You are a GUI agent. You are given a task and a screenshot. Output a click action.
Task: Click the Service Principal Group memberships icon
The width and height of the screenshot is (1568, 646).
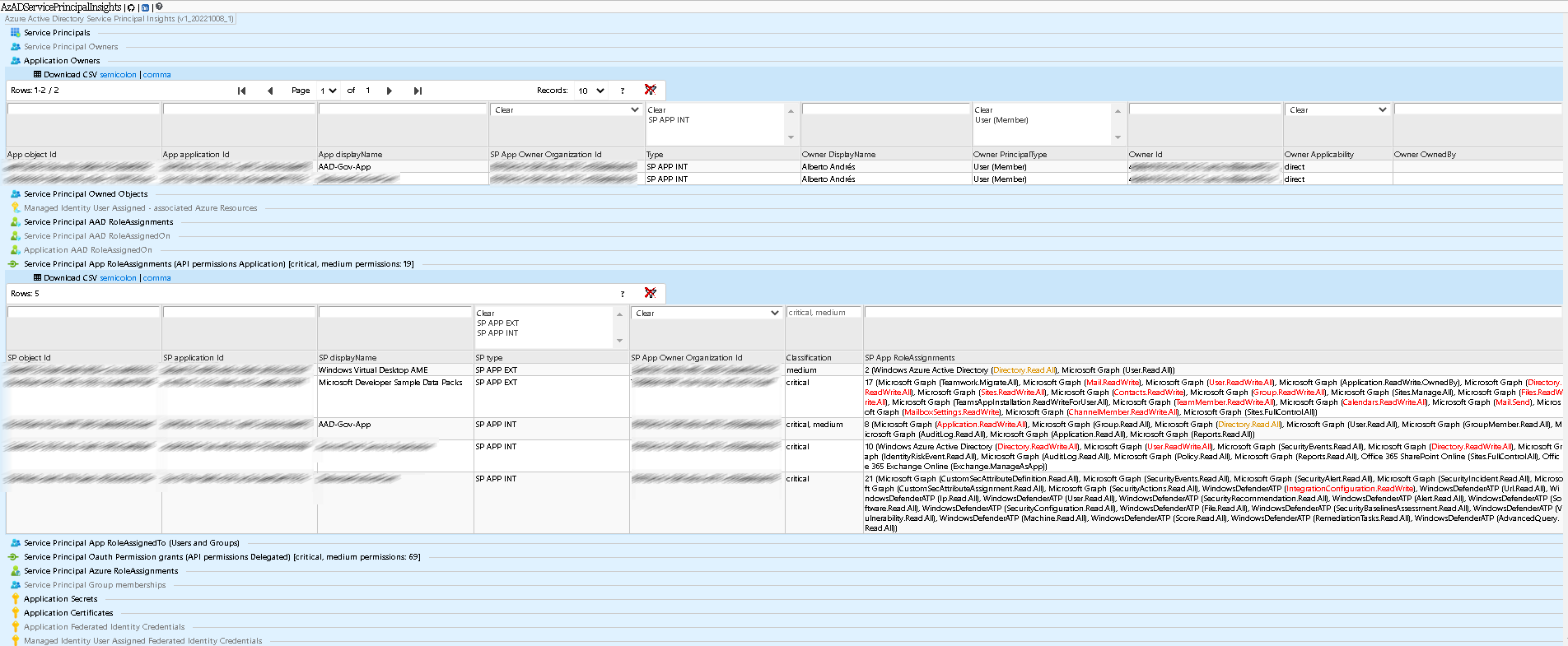pos(15,585)
